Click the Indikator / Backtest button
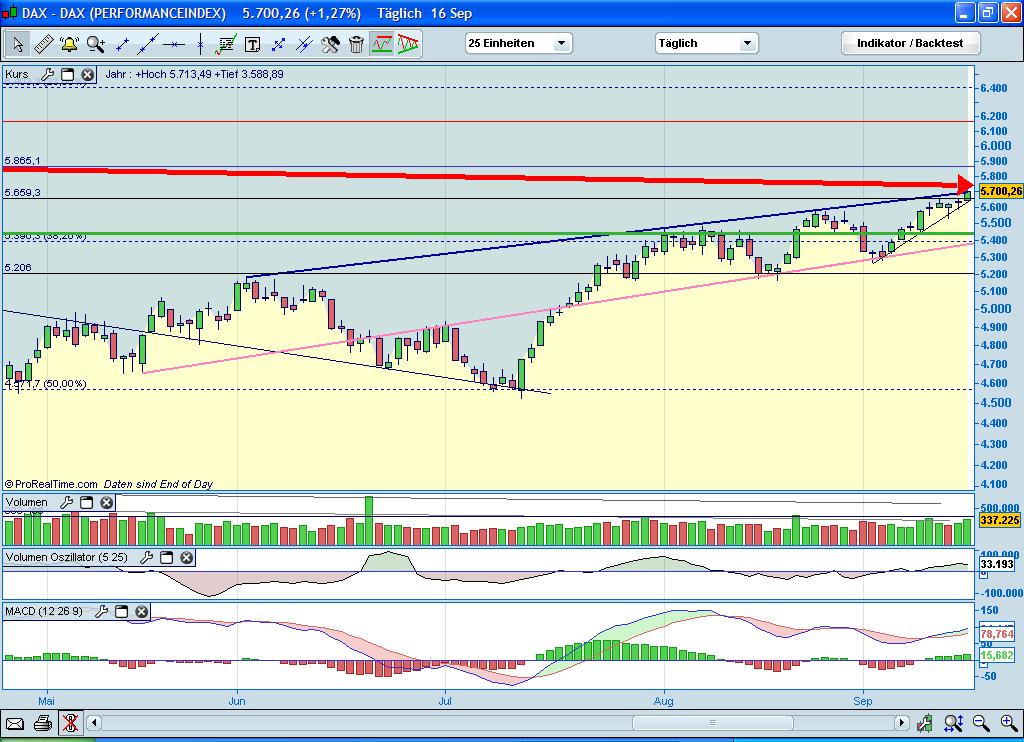 pos(910,43)
